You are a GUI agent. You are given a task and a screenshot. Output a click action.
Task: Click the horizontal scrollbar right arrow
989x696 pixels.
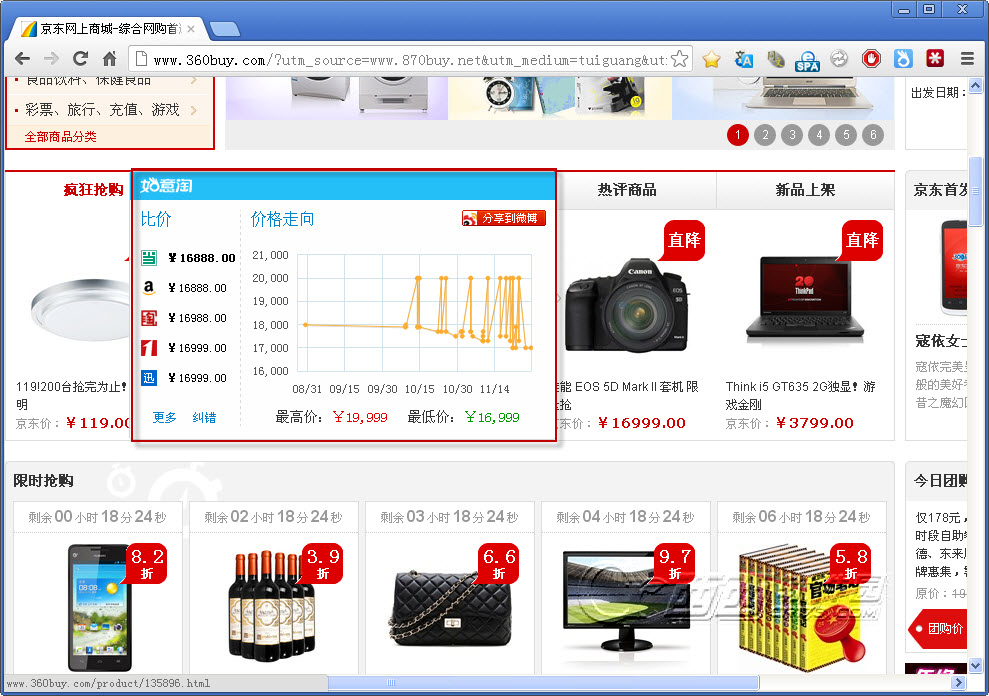click(x=959, y=682)
